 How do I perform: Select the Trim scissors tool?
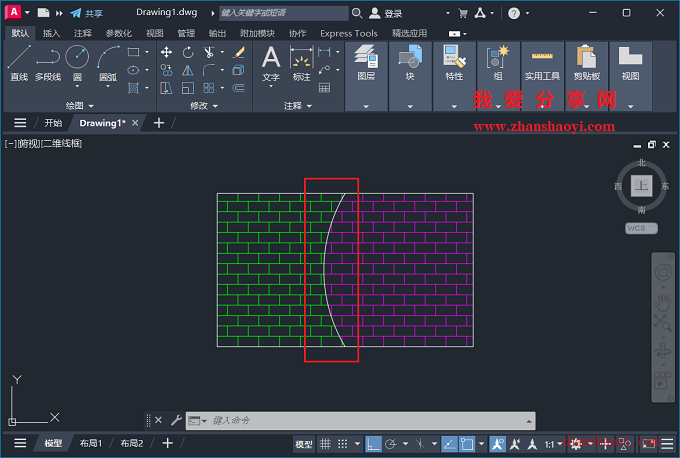(209, 52)
